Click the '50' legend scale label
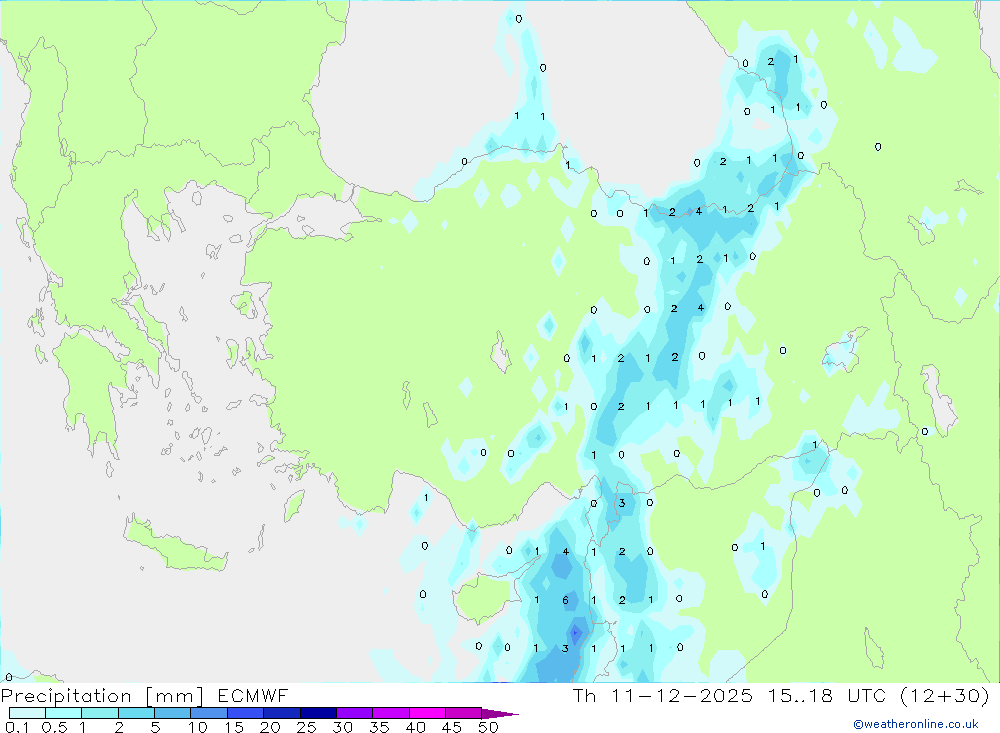 pyautogui.click(x=488, y=727)
